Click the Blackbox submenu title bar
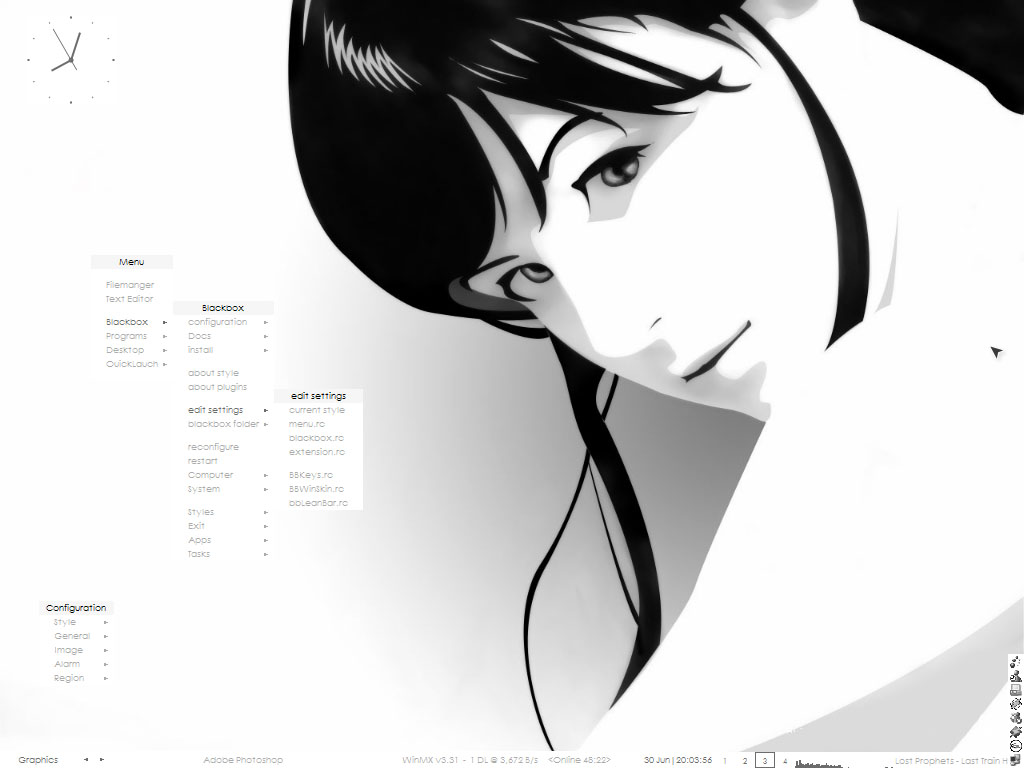Image resolution: width=1024 pixels, height=768 pixels. (223, 308)
